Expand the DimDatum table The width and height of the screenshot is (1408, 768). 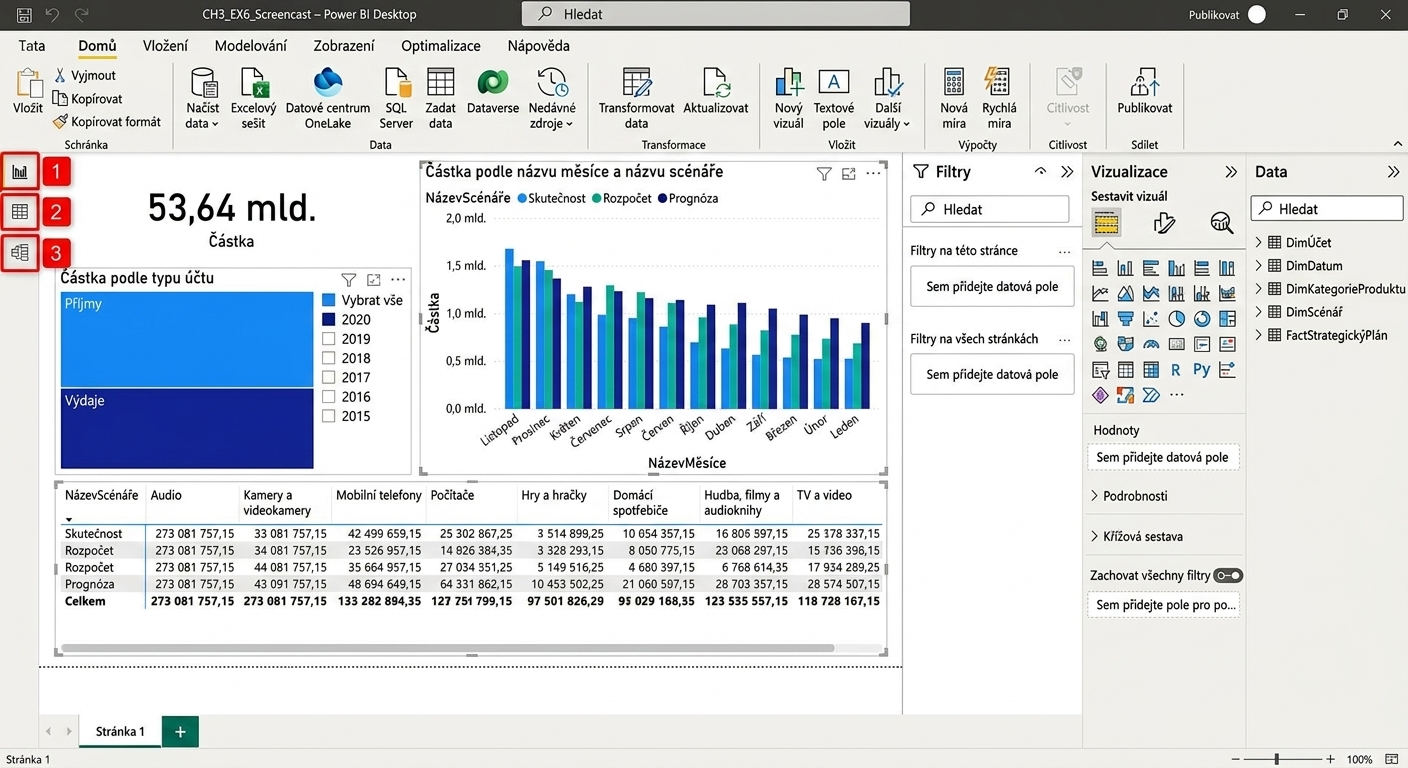pos(1259,266)
